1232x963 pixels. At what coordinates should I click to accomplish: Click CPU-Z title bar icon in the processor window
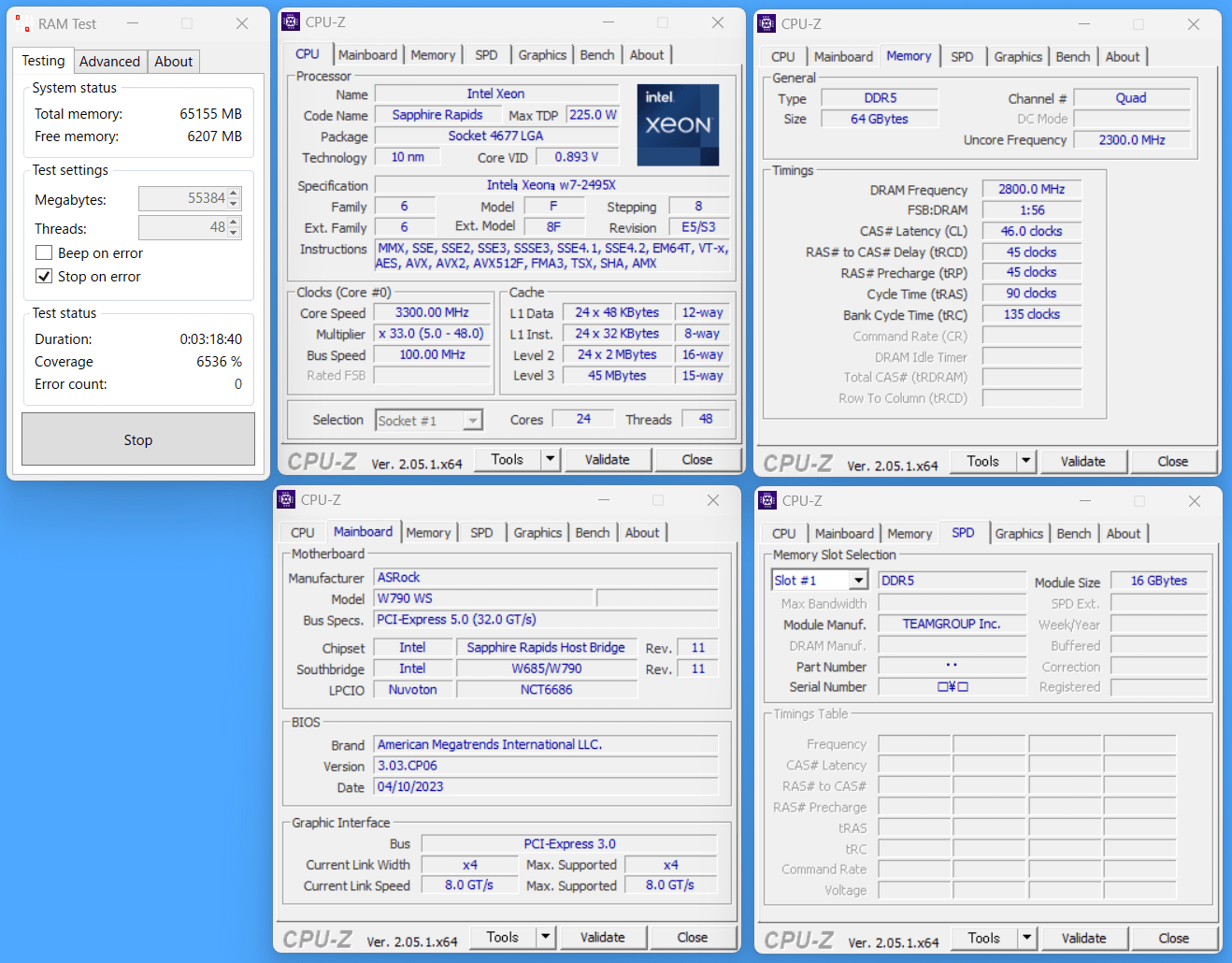point(291,22)
